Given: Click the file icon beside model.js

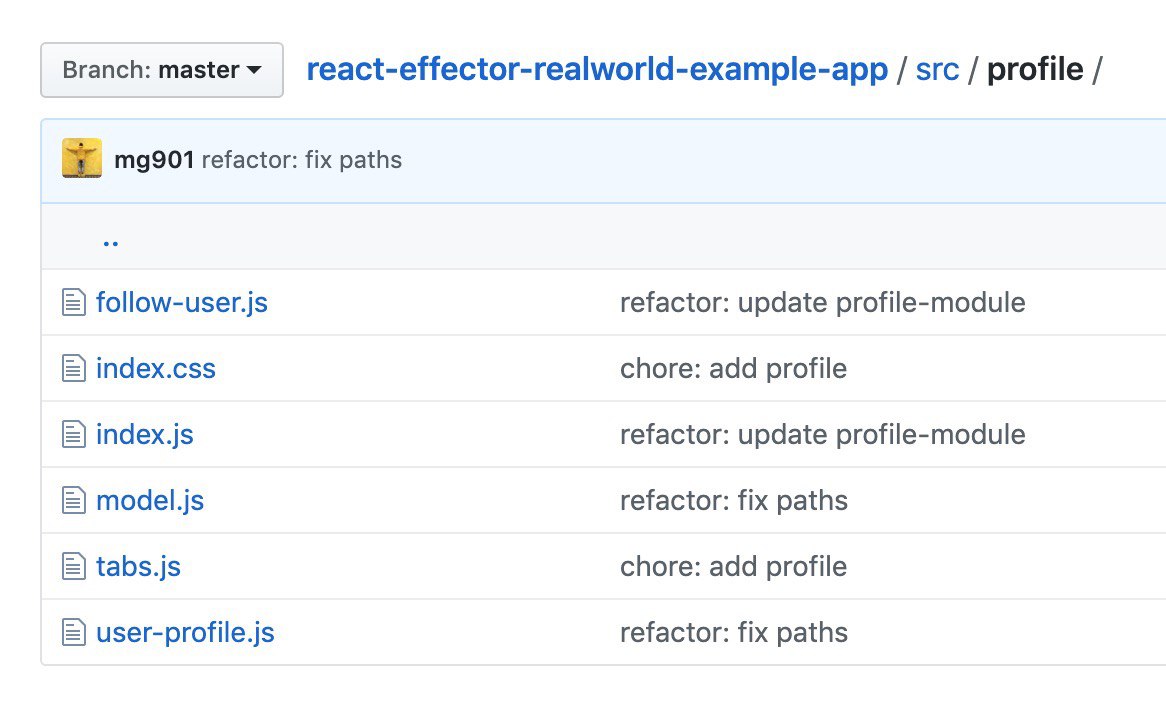Looking at the screenshot, I should [x=74, y=500].
